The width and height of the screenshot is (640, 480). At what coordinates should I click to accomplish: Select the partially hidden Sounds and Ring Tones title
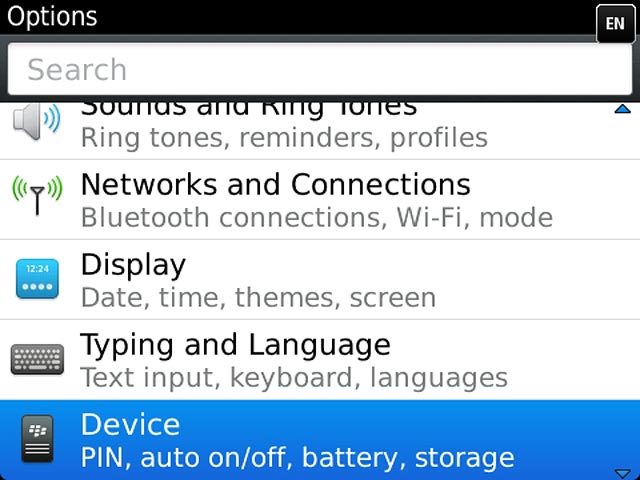pyautogui.click(x=249, y=109)
